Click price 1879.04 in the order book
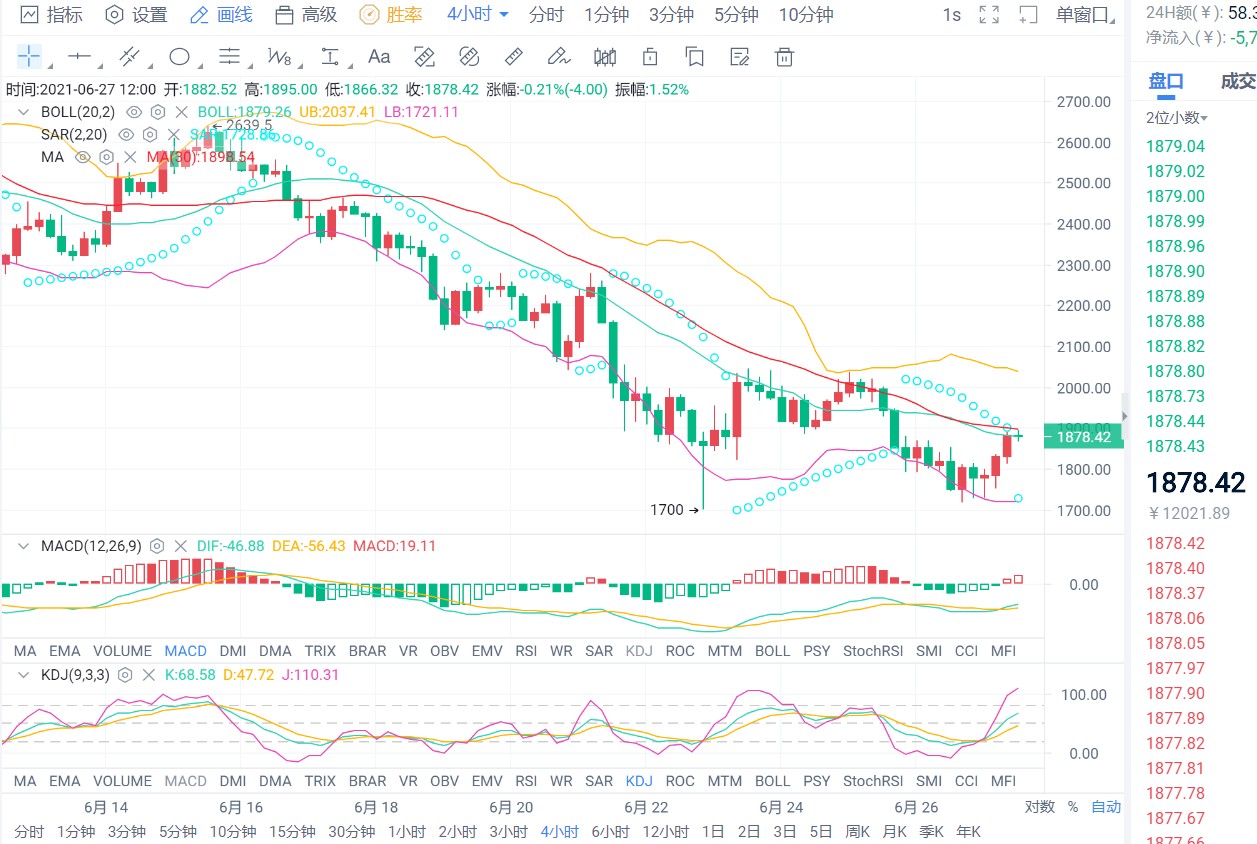 point(1175,146)
